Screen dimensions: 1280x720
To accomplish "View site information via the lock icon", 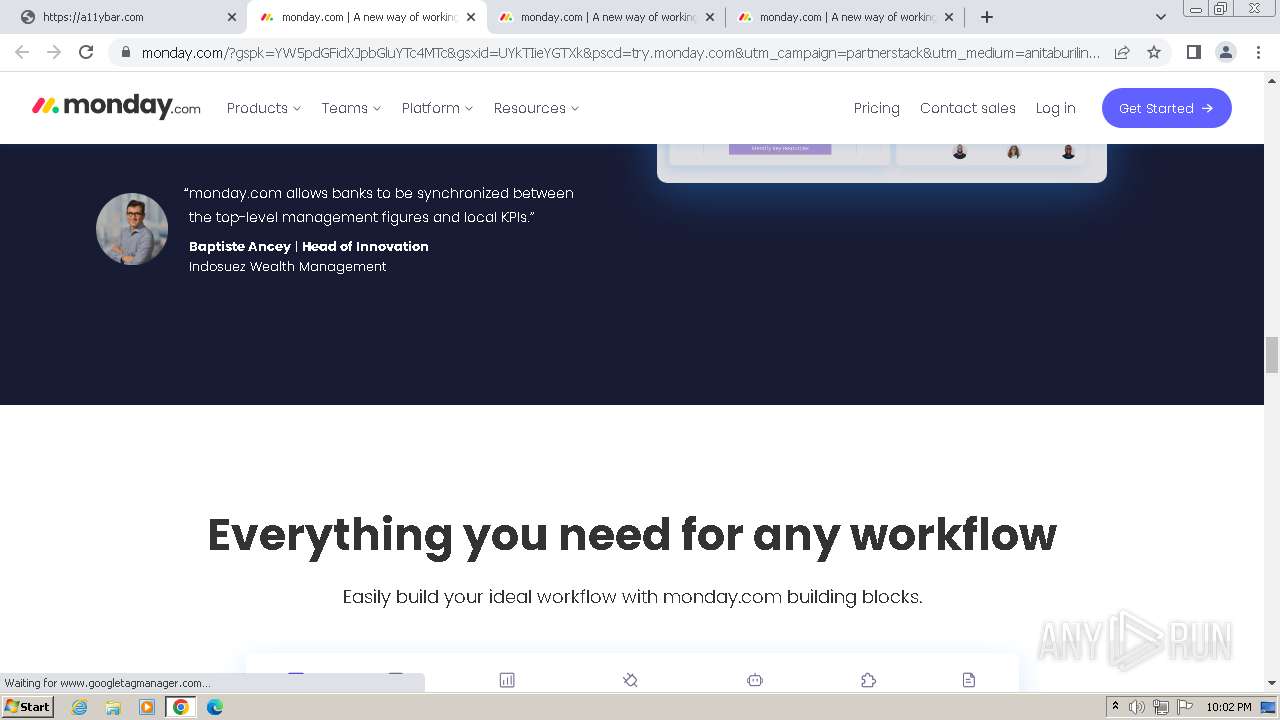I will pos(125,52).
